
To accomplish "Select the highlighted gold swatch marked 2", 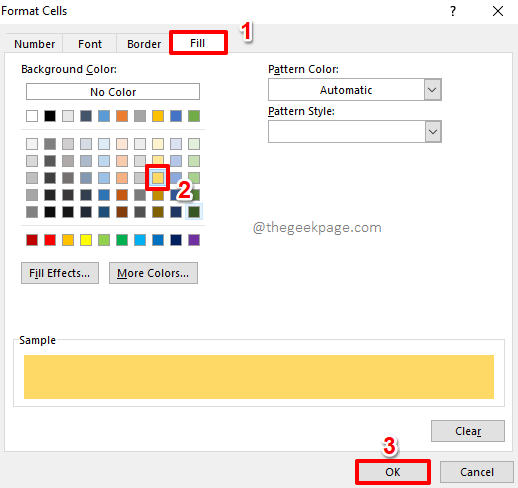I will click(x=158, y=178).
